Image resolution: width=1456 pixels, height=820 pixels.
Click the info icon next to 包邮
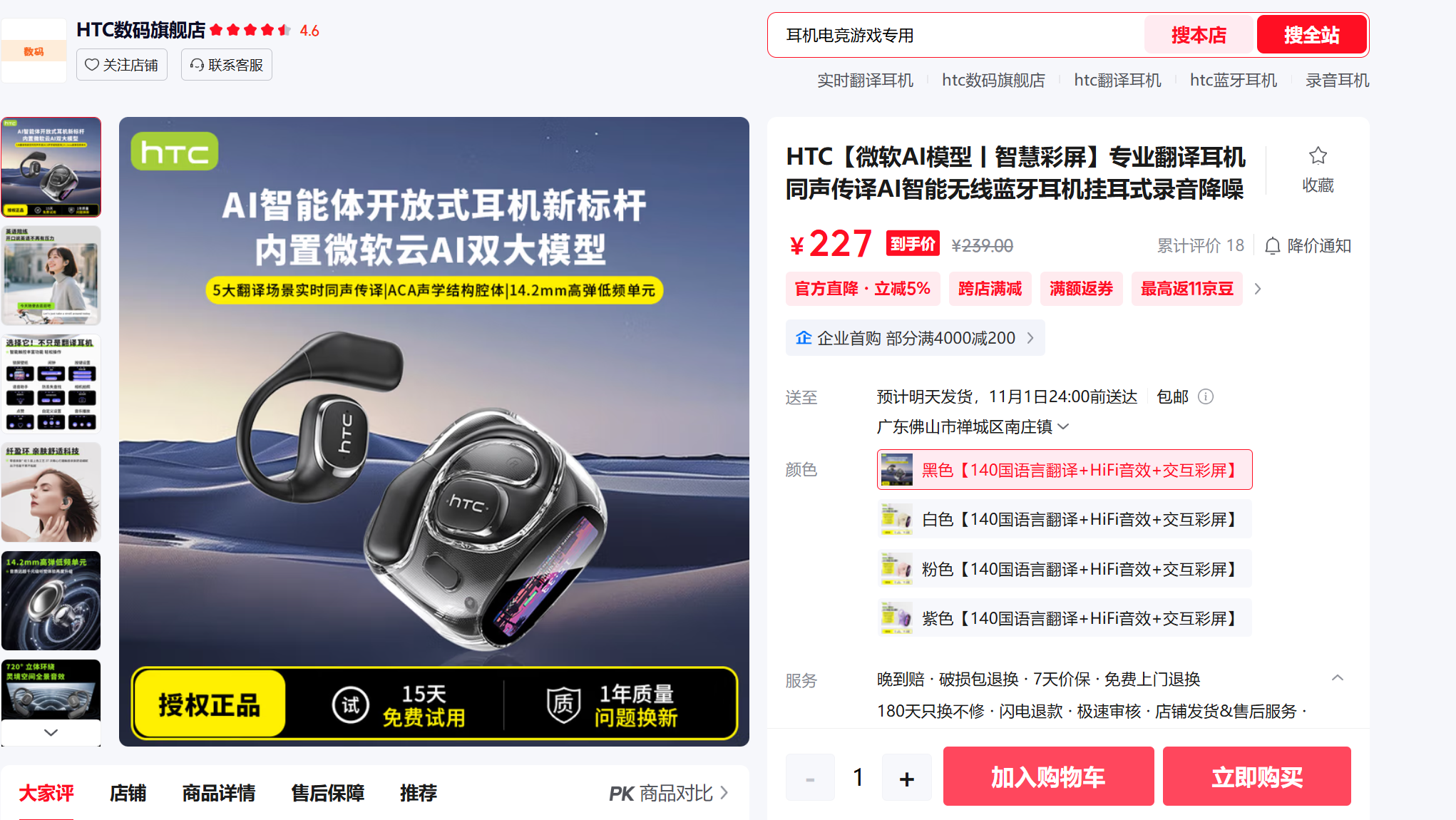(x=1206, y=396)
